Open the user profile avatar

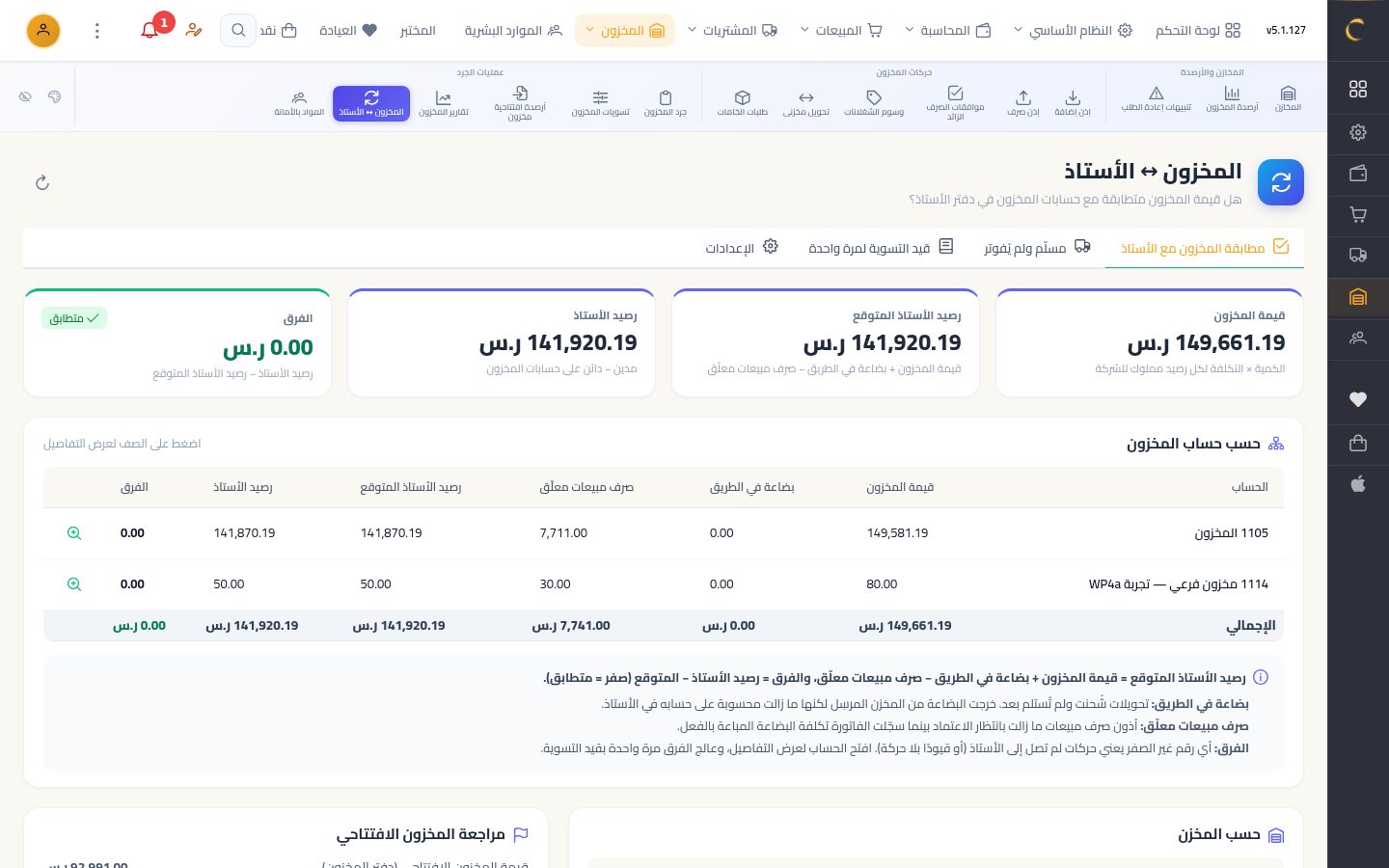pyautogui.click(x=43, y=31)
